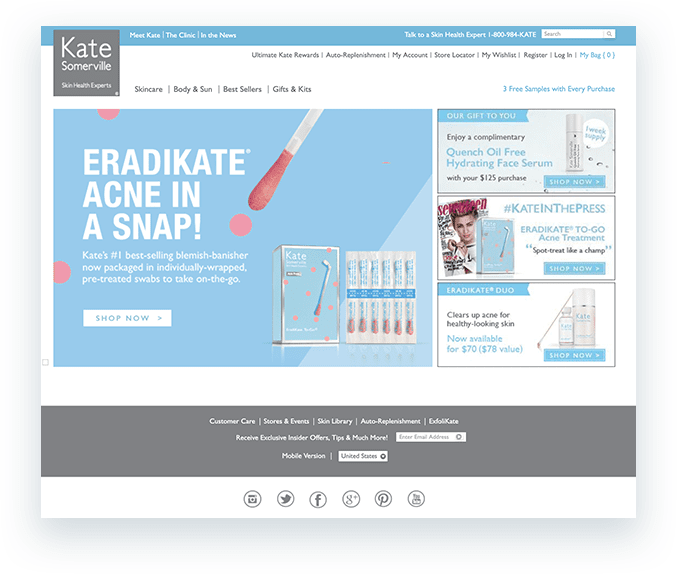677x574 pixels.
Task: Click the Quench serum bottle image
Action: 574,142
